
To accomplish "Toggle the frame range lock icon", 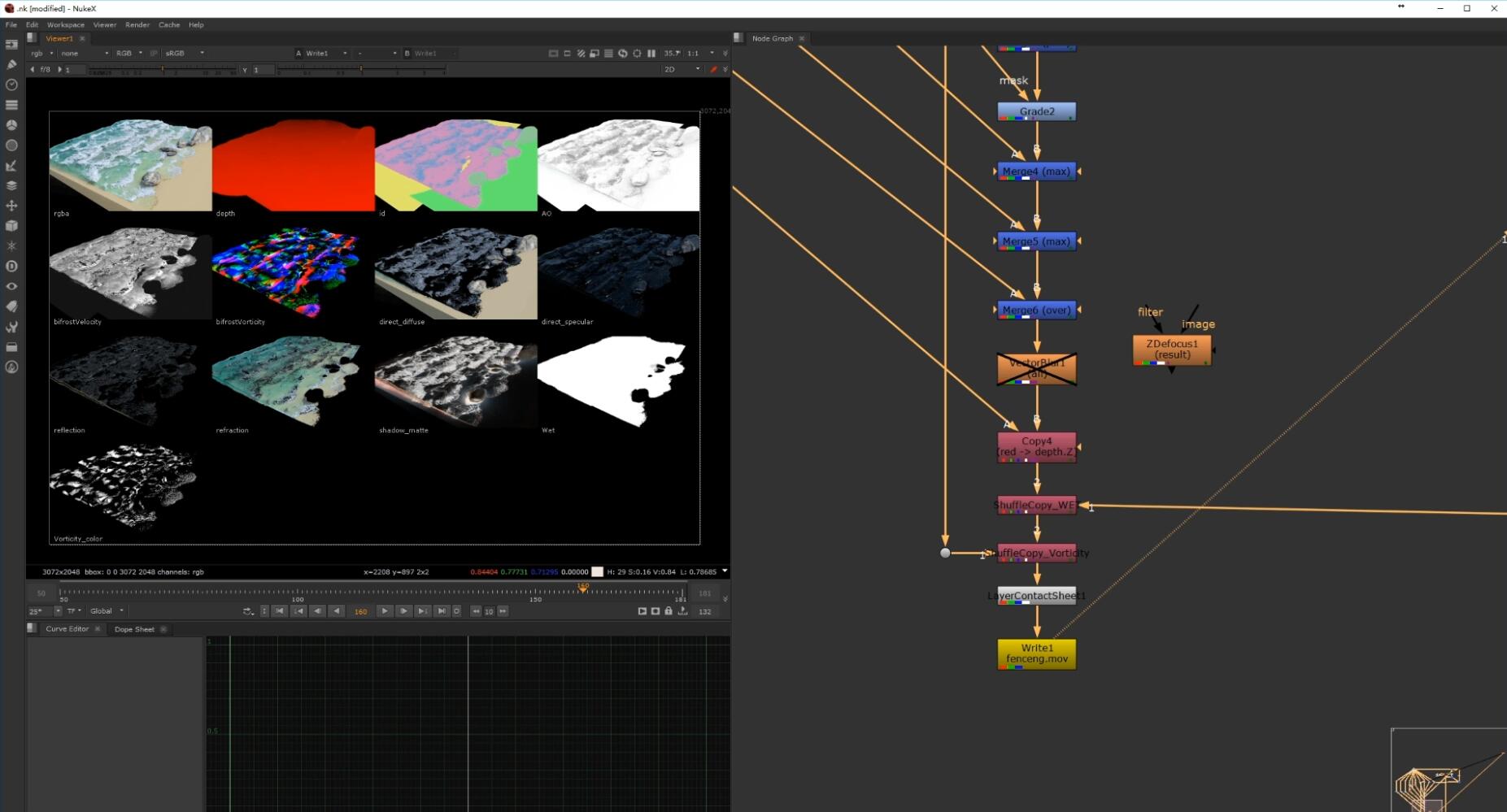I will click(x=669, y=611).
